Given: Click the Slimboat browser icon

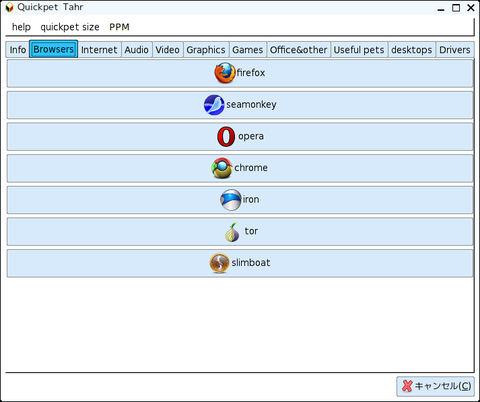Looking at the screenshot, I should tap(219, 263).
